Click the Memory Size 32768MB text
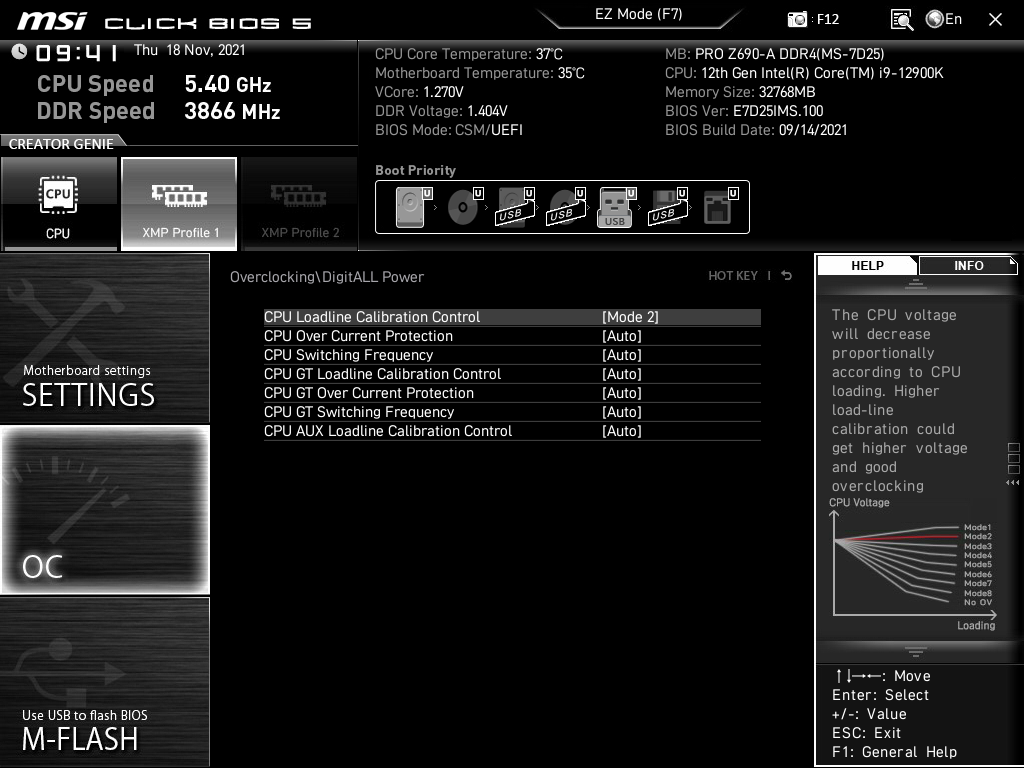This screenshot has width=1024, height=768. click(740, 92)
